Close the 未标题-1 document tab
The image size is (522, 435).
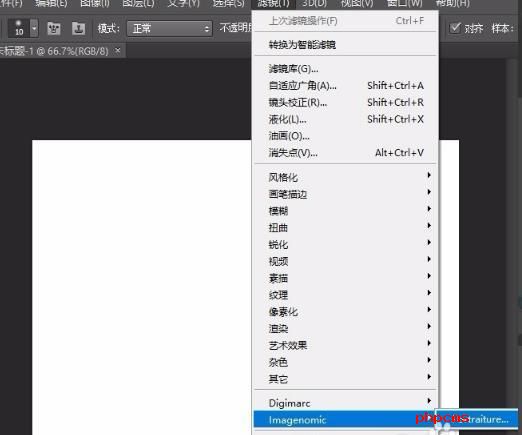118,50
